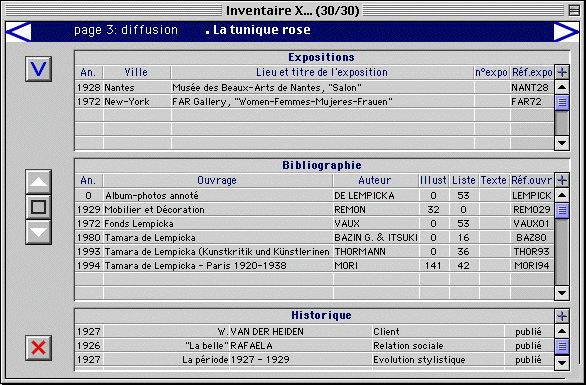The image size is (586, 385).
Task: Click the Auteur column header
Action: point(375,180)
